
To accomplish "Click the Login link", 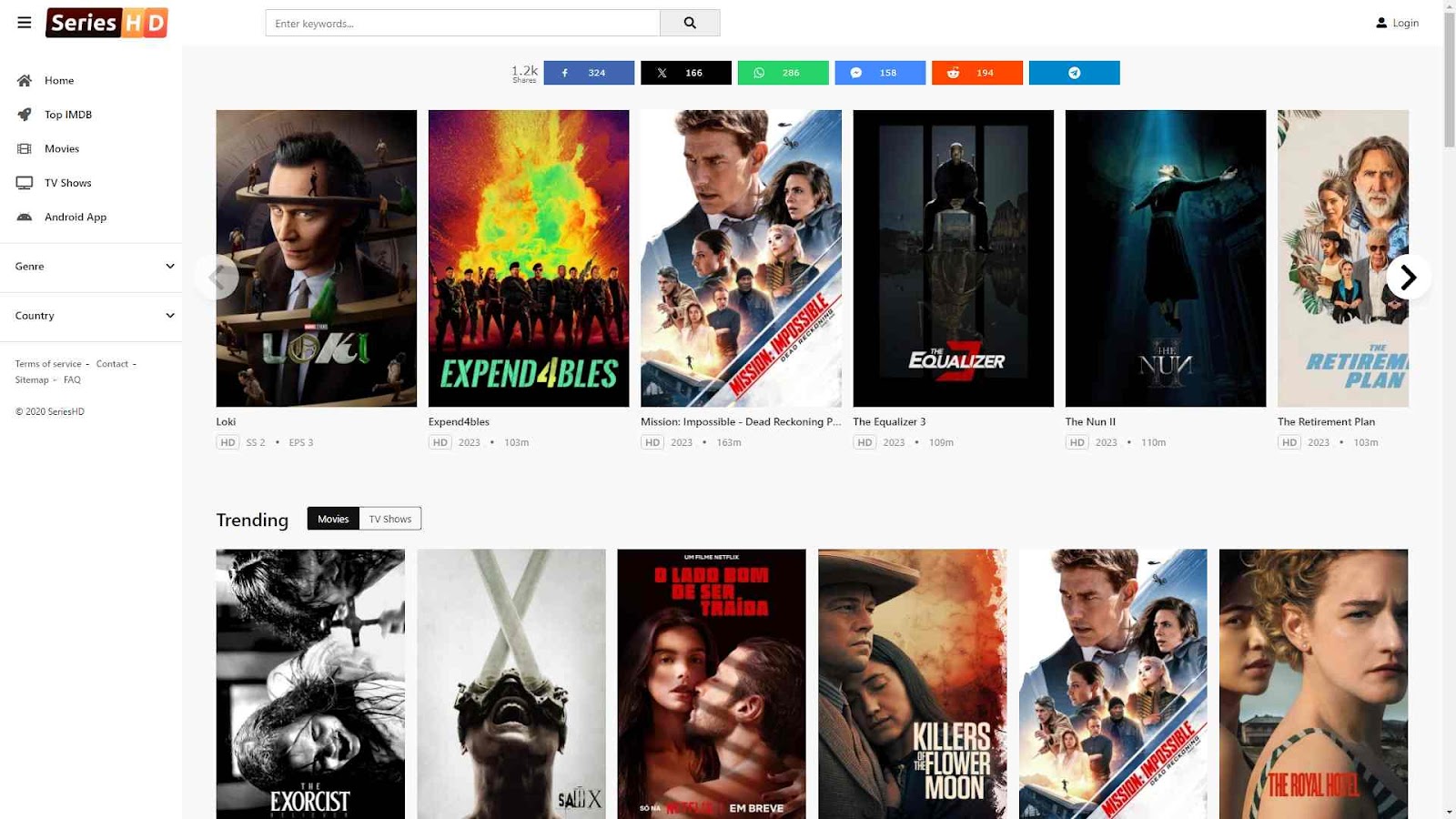I will [x=1405, y=23].
